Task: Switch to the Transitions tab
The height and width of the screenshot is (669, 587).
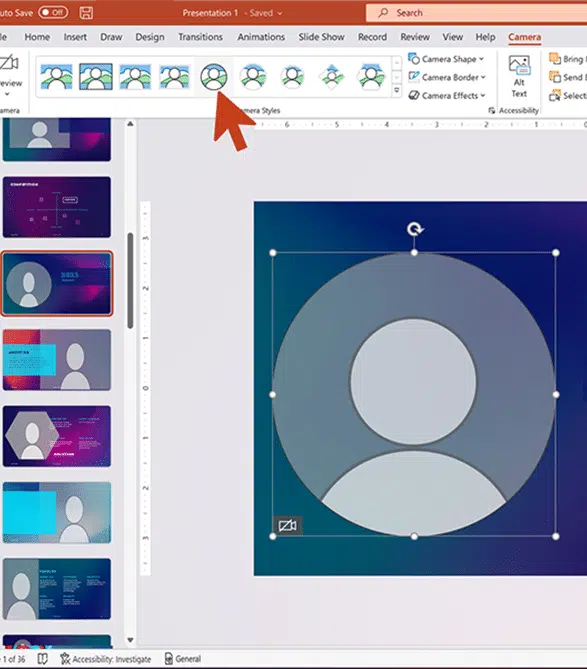Action: click(x=200, y=37)
